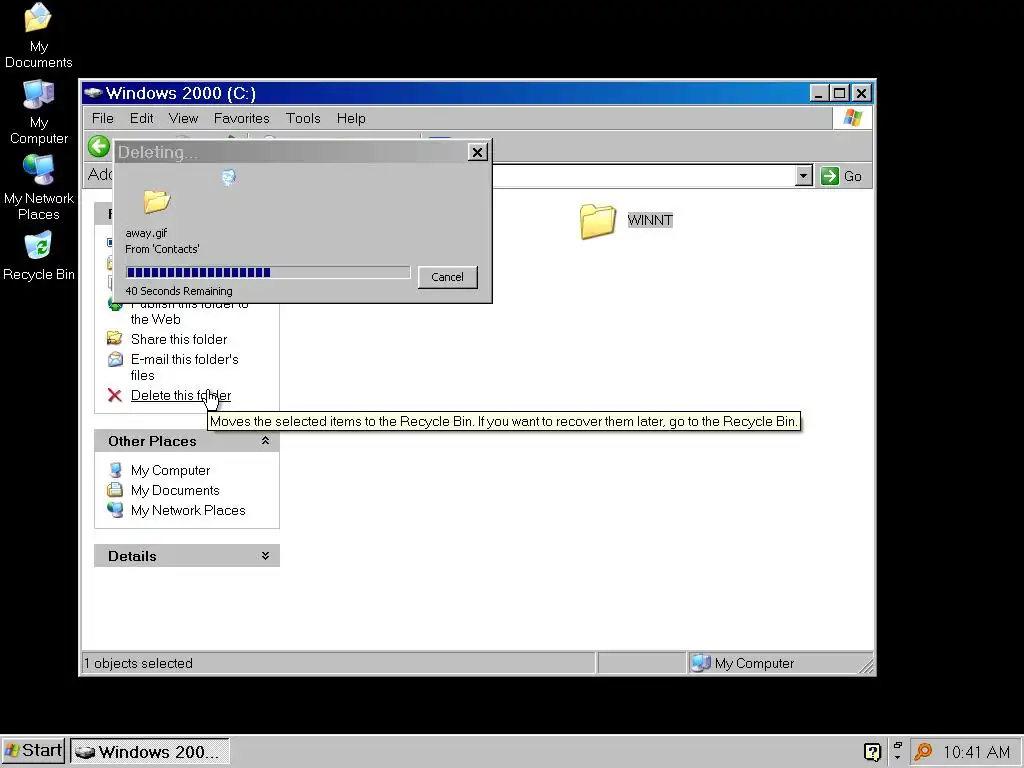
Task: Open My Computer link in Other Places
Action: [170, 470]
